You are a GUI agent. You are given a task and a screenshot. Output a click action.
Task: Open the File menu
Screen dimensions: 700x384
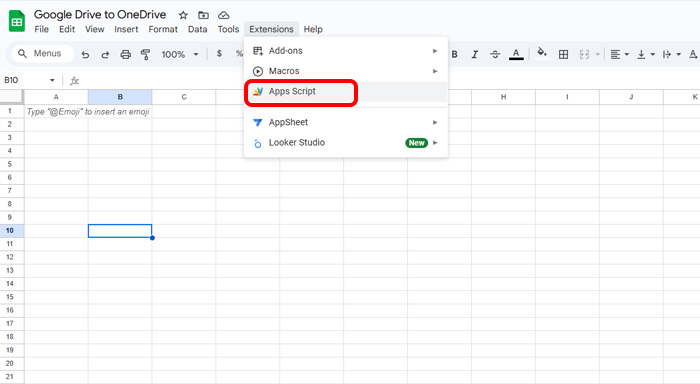(x=42, y=29)
